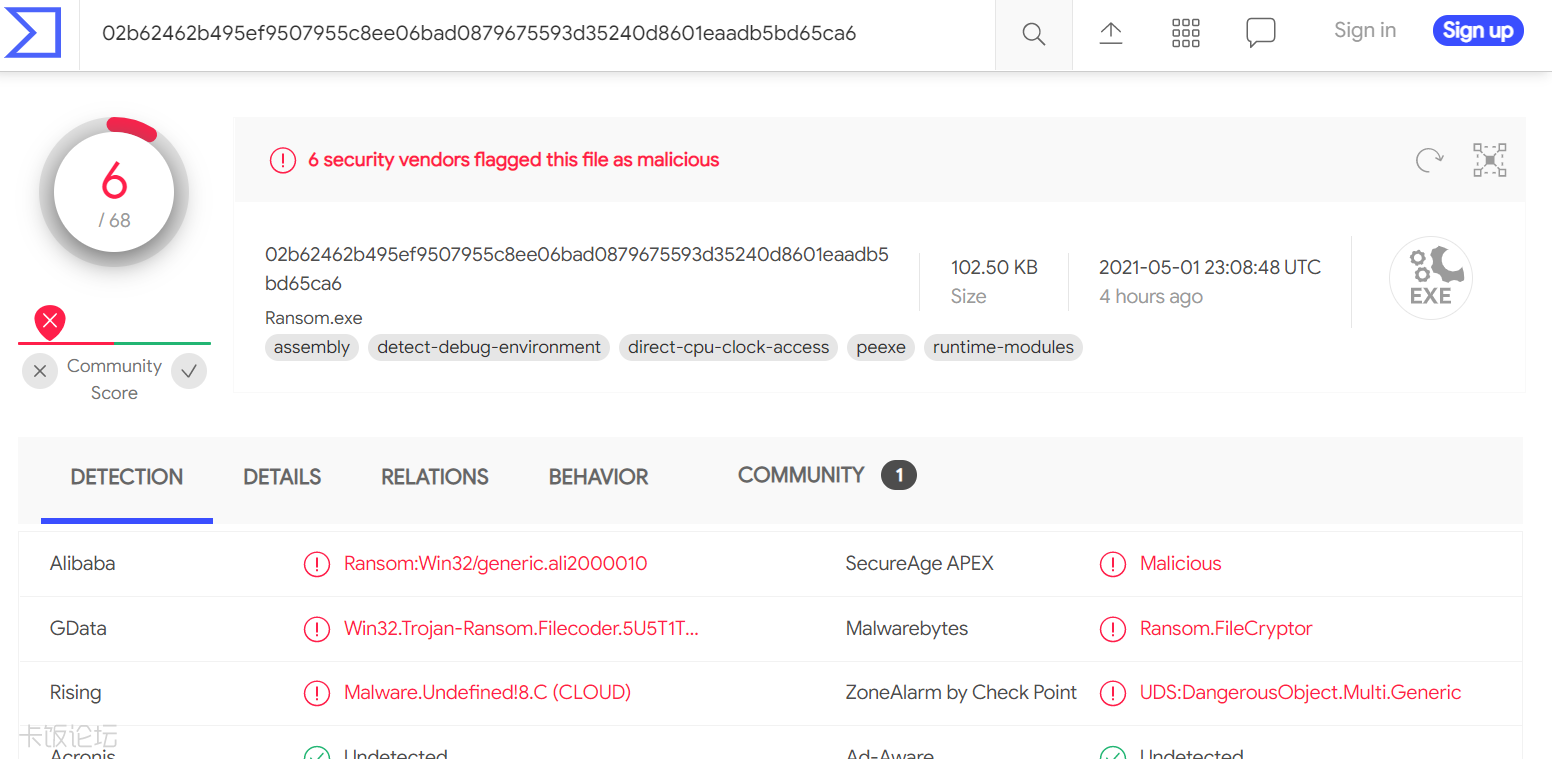This screenshot has height=759, width=1552.
Task: Click the comment speech bubble icon
Action: (x=1260, y=33)
